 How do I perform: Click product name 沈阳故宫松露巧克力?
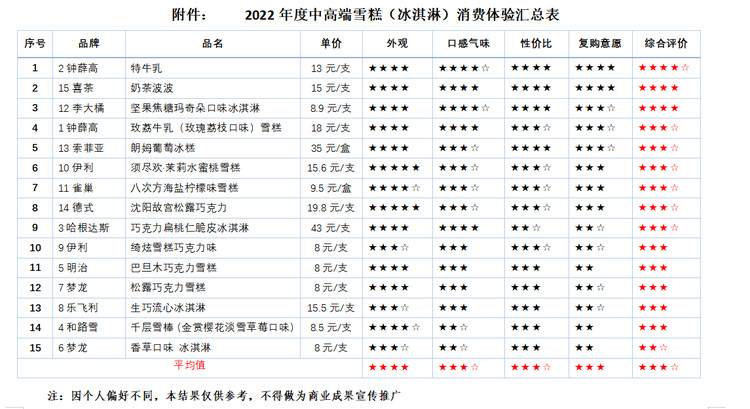pyautogui.click(x=179, y=208)
